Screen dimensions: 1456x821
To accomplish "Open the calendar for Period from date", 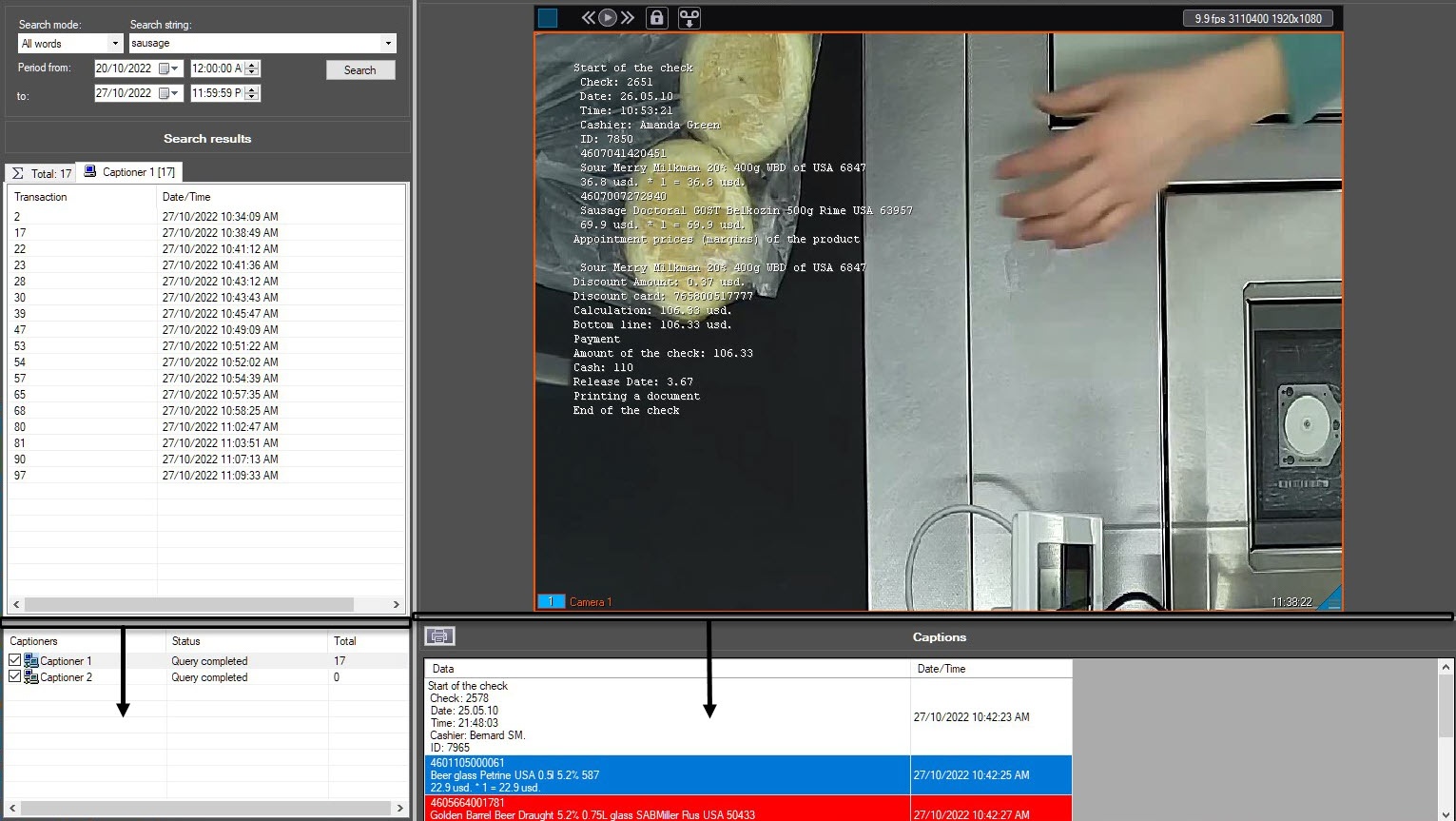I will click(x=169, y=68).
